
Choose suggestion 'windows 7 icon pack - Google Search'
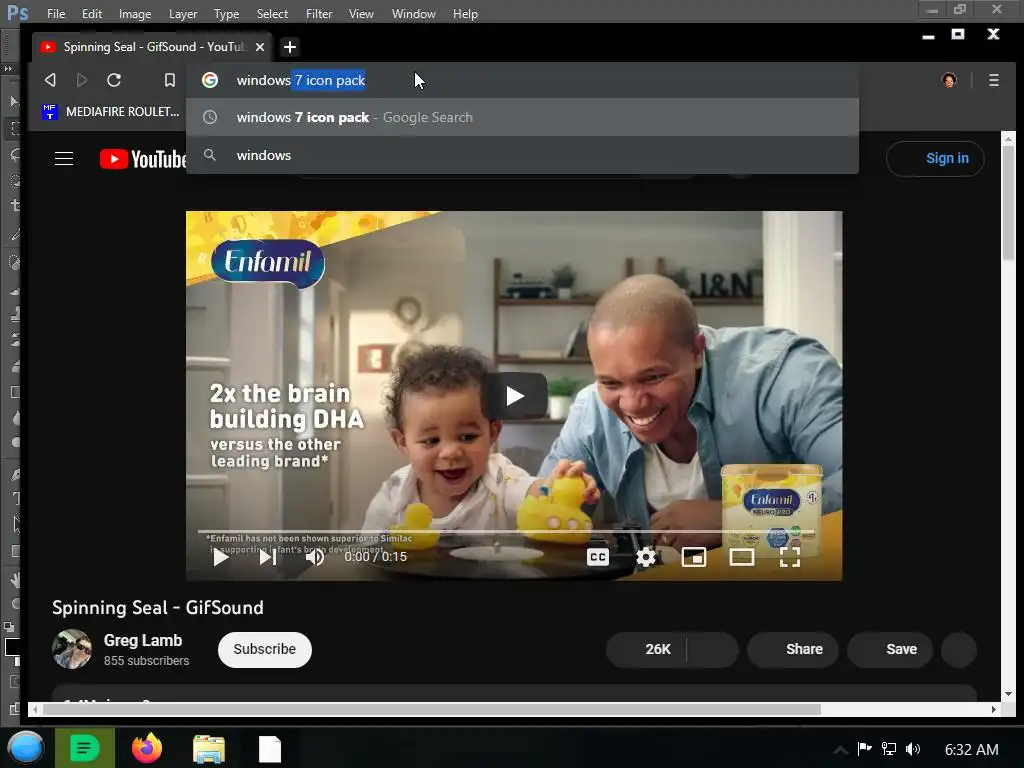tap(522, 118)
